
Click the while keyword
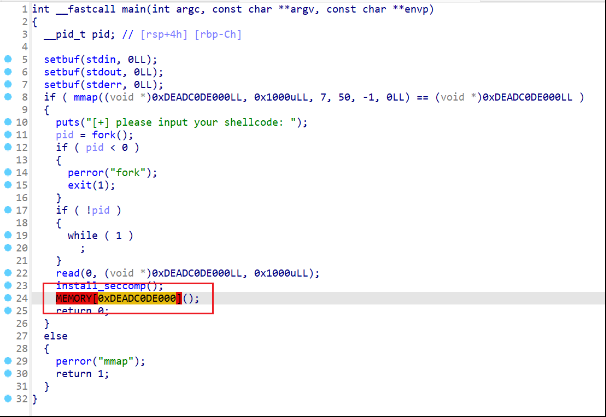[82, 235]
